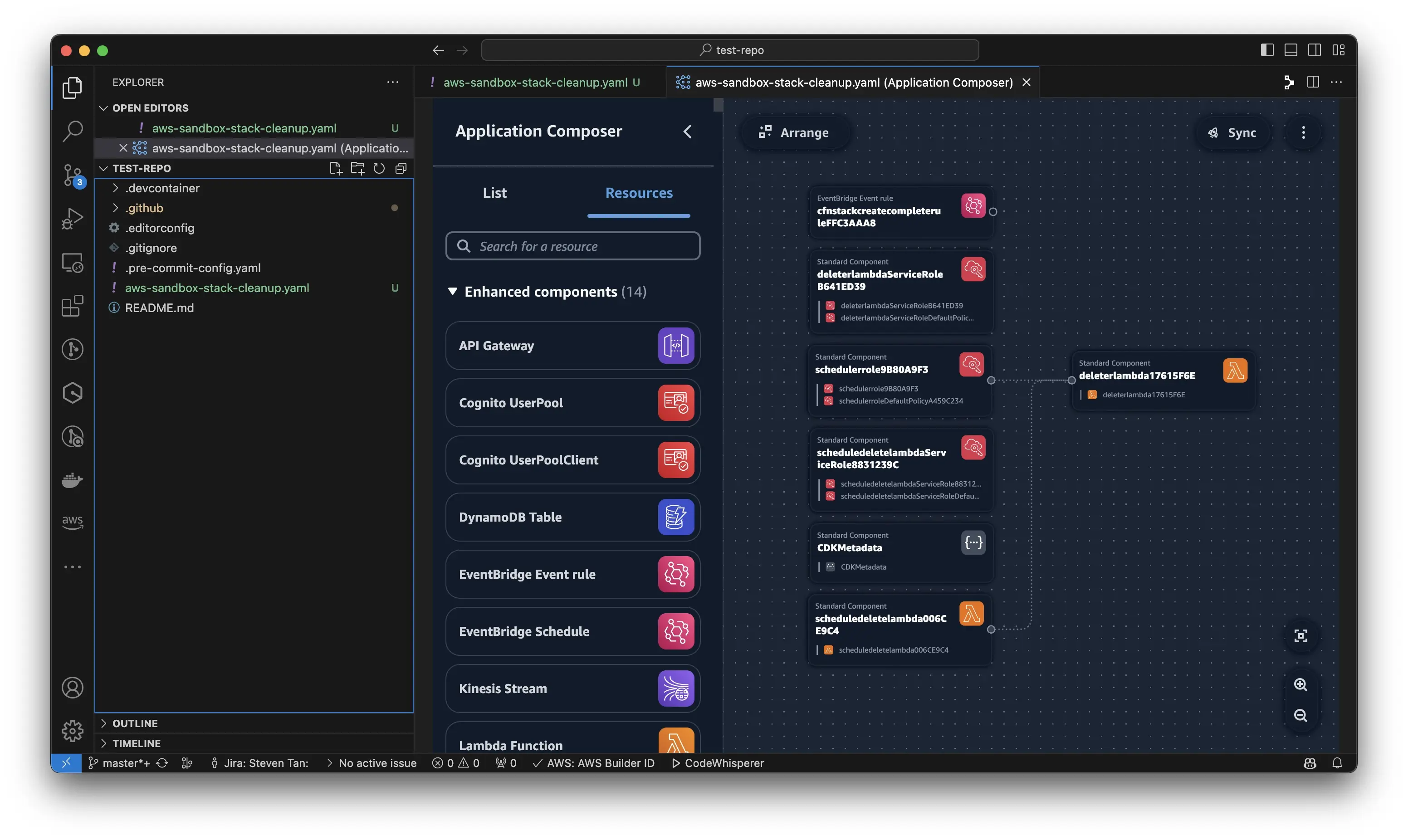Select API Gateway component card
This screenshot has height=840, width=1408.
pos(573,345)
